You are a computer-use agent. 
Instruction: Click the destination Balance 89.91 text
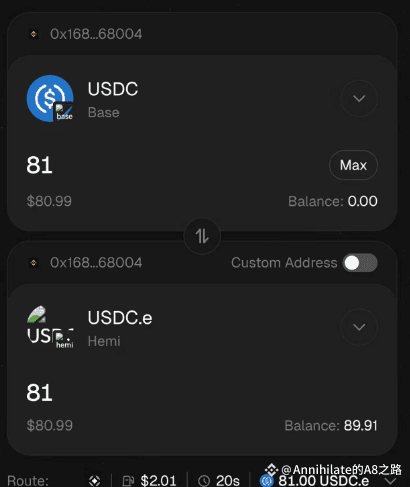(331, 426)
